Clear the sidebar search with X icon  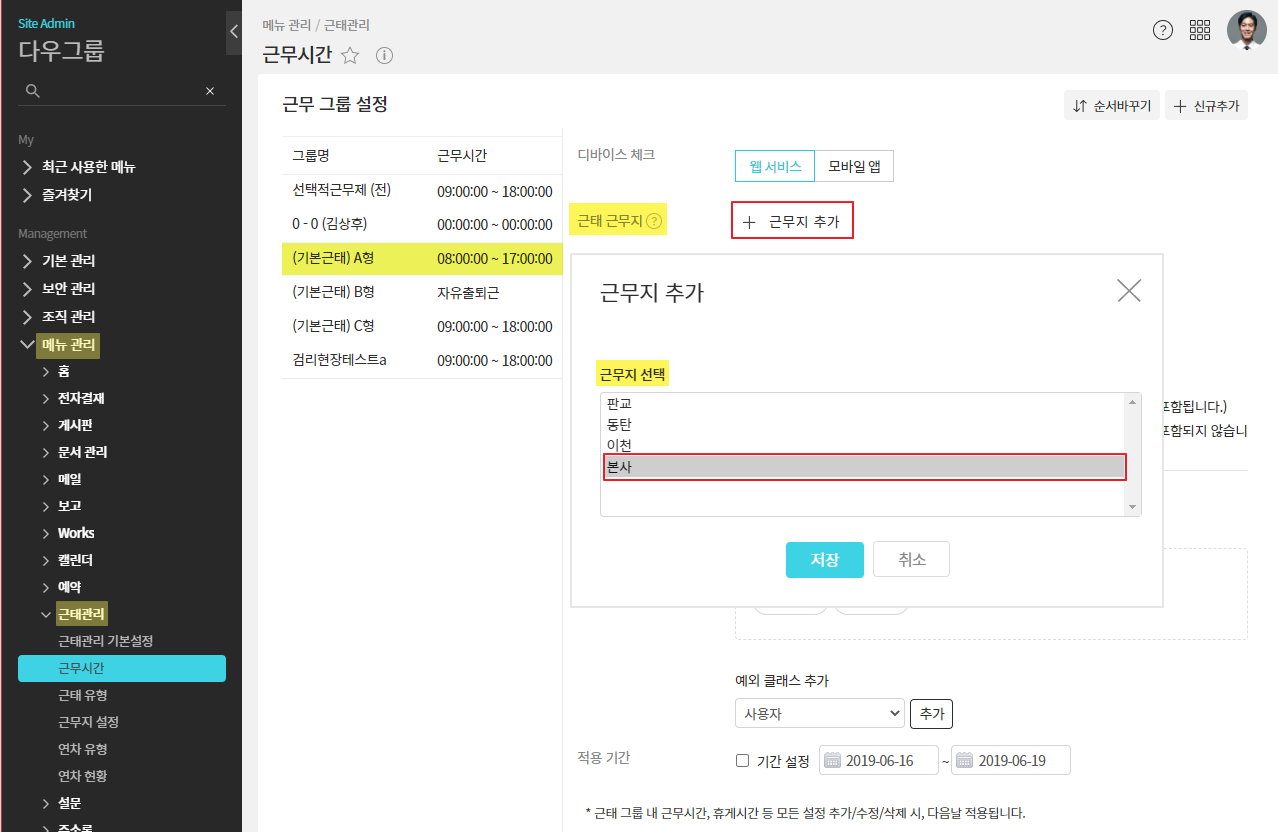click(210, 91)
